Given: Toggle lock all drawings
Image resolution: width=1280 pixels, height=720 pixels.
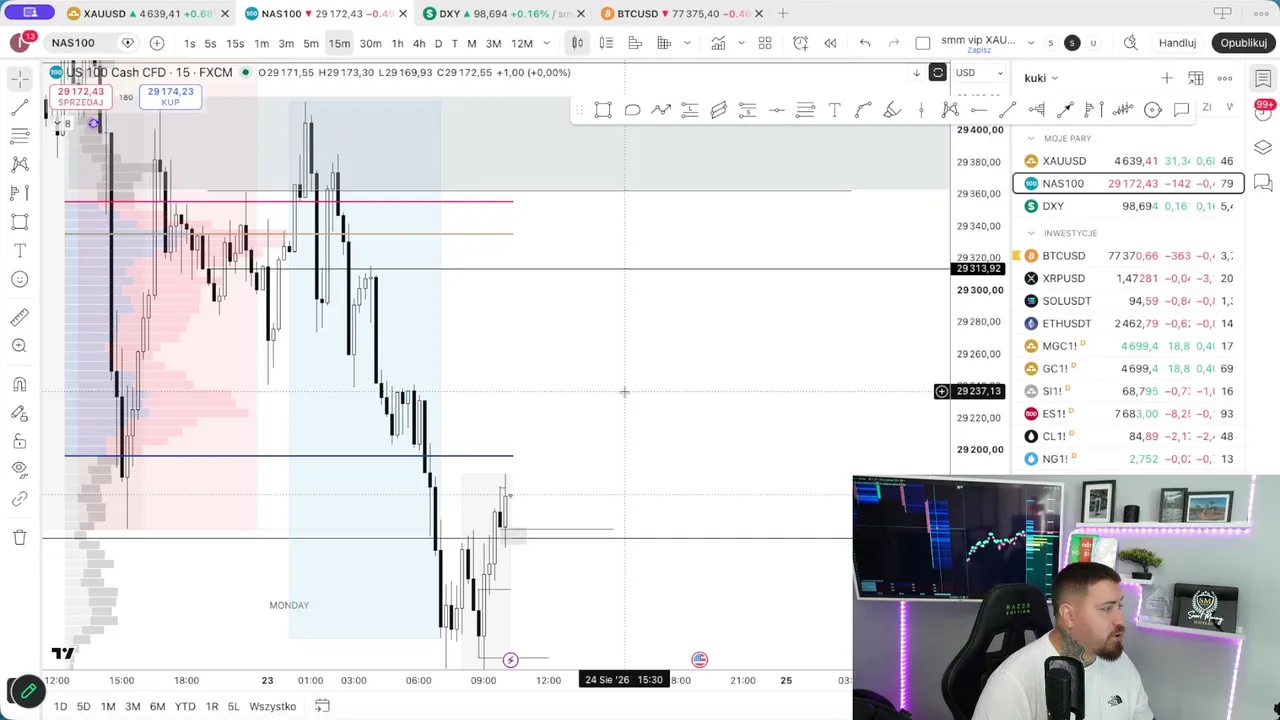Looking at the screenshot, I should (x=20, y=441).
